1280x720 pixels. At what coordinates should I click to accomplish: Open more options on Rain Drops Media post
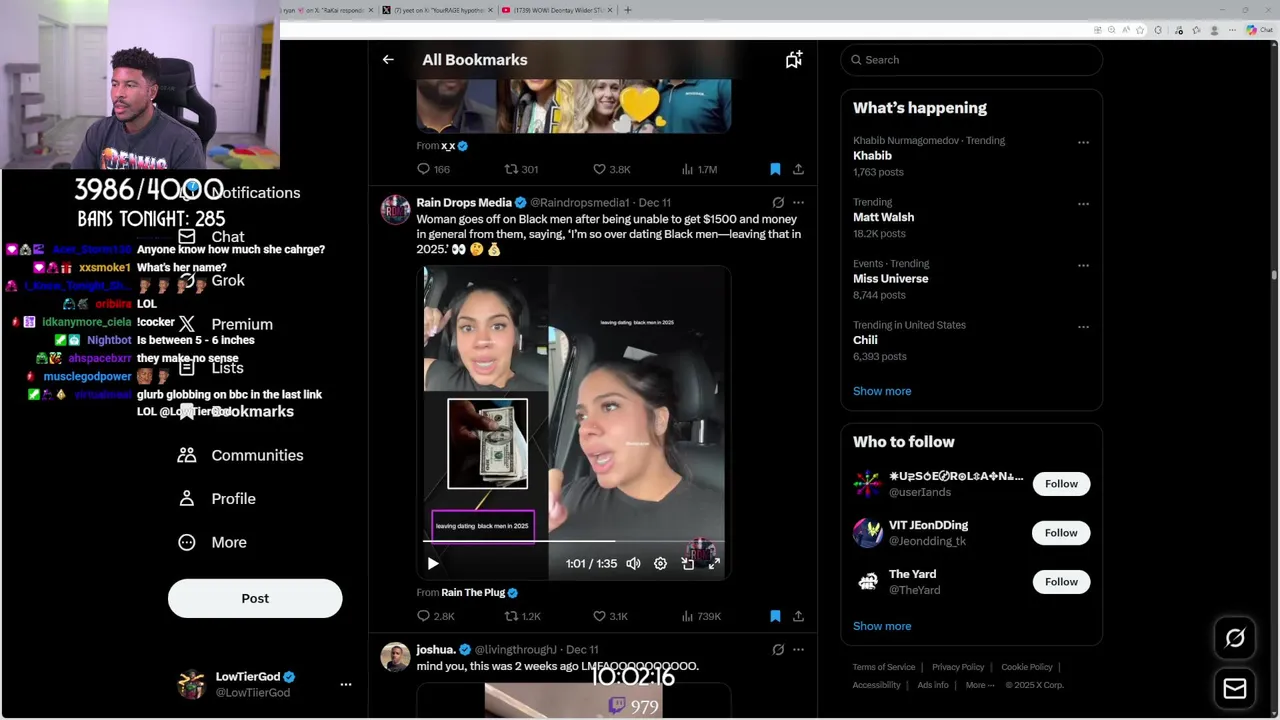tap(798, 202)
